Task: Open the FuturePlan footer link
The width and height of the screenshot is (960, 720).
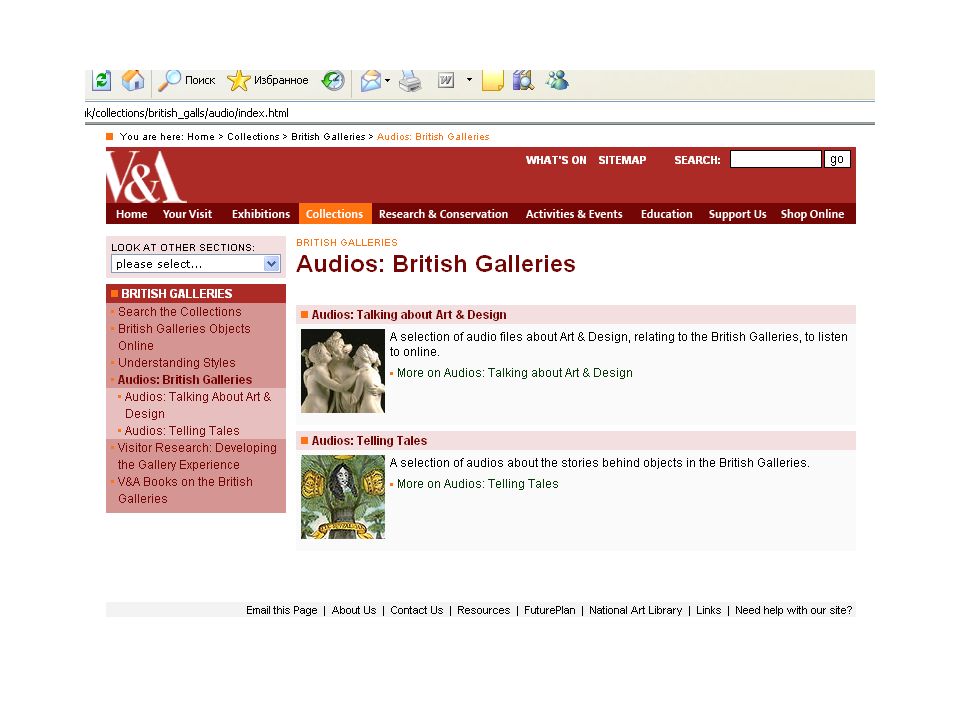Action: 550,610
